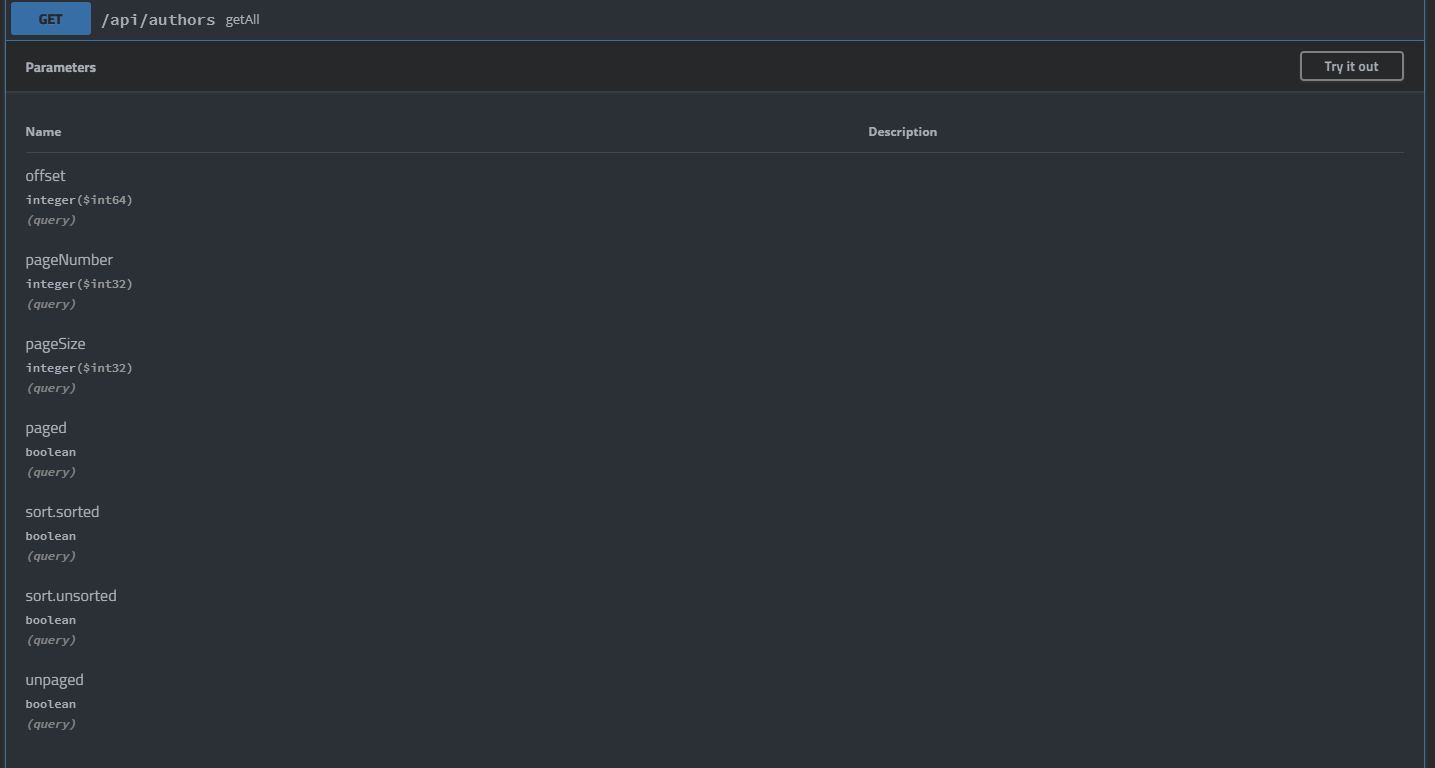The height and width of the screenshot is (768, 1435).
Task: Click the getAll operation summary label
Action: [x=242, y=18]
